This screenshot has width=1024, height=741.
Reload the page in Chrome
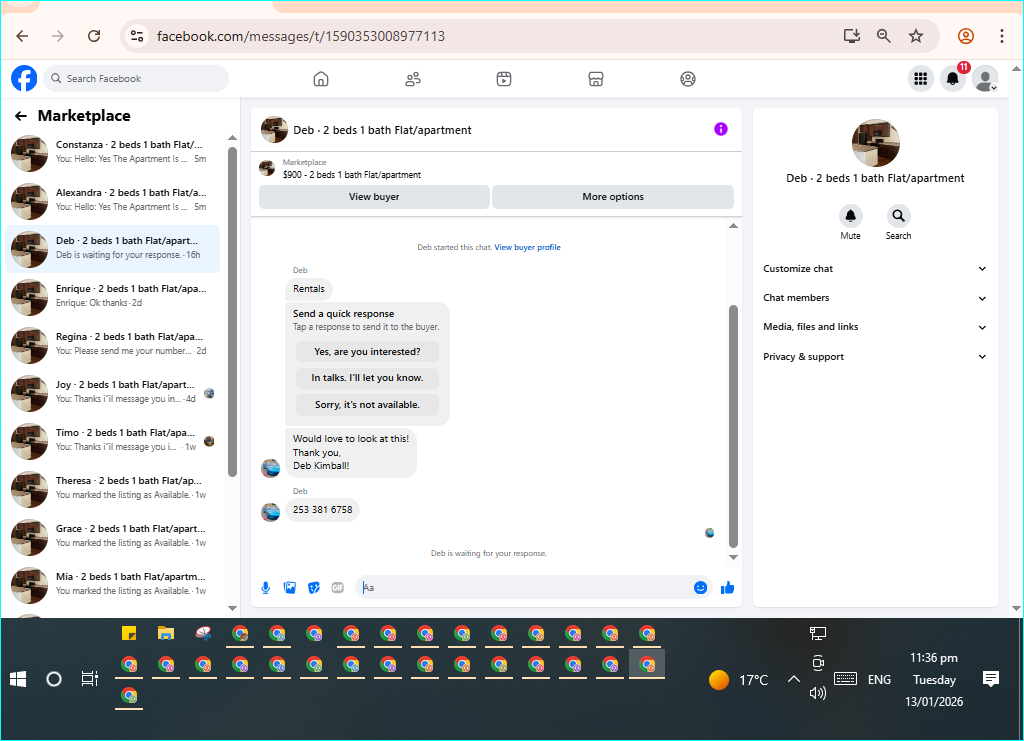[94, 36]
